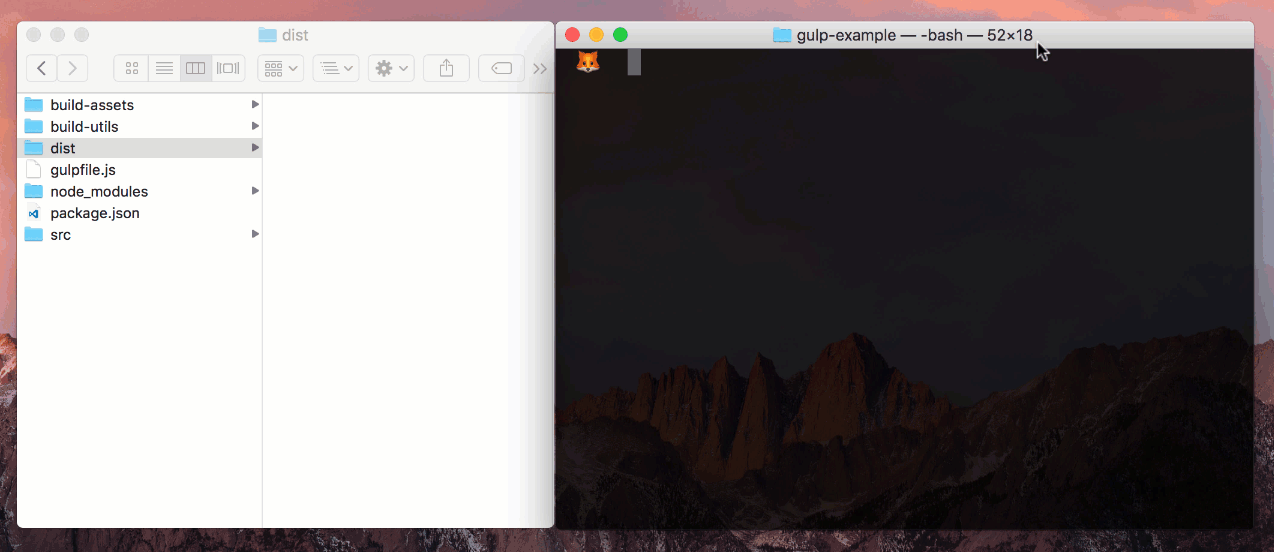Close the Terminal window

point(573,35)
